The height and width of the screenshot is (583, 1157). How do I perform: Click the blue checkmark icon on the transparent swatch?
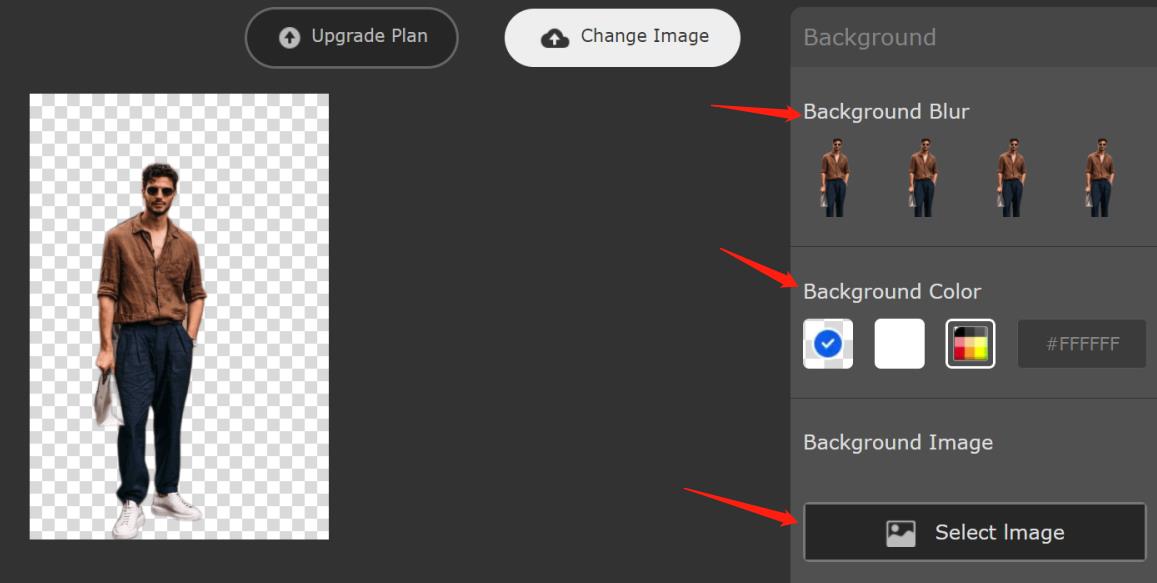pos(828,343)
